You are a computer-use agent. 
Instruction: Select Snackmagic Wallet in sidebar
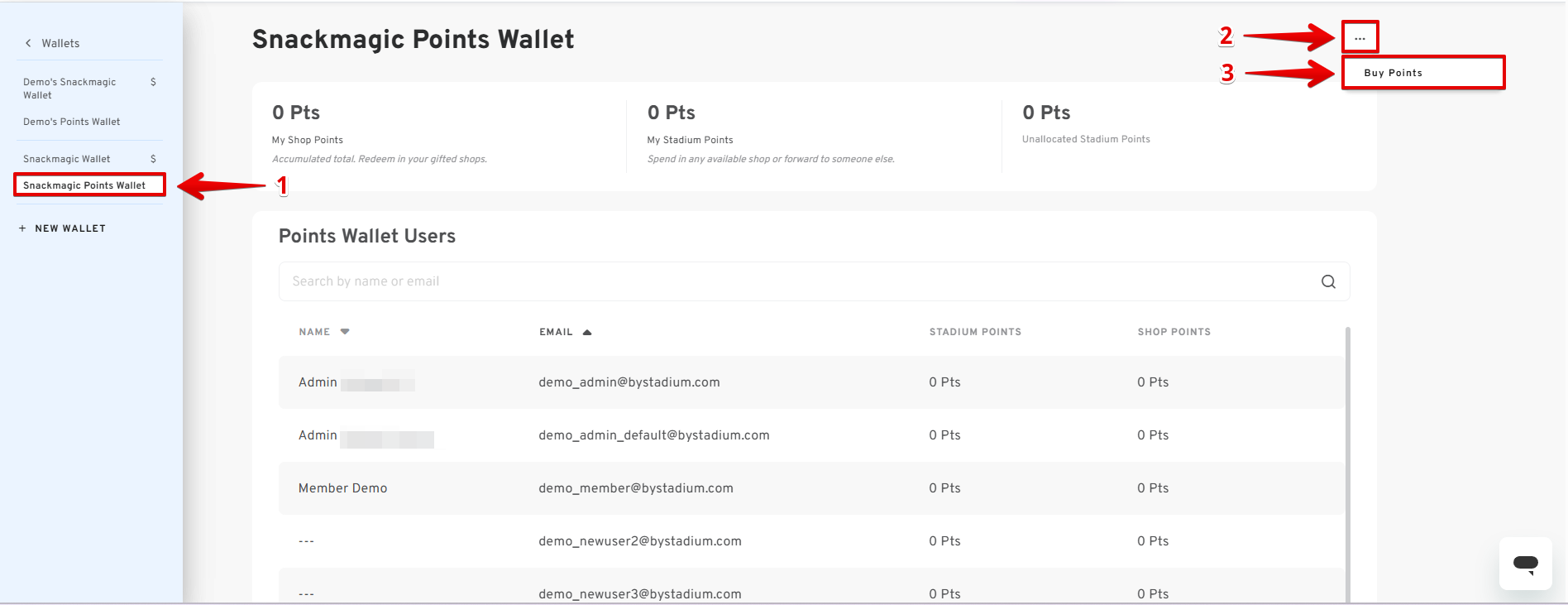[x=67, y=159]
